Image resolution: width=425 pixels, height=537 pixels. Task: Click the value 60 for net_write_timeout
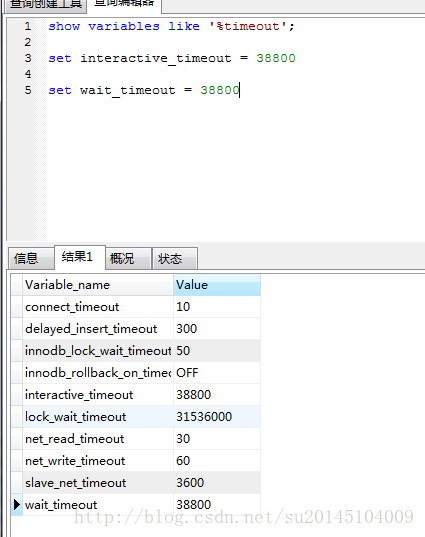pyautogui.click(x=217, y=461)
